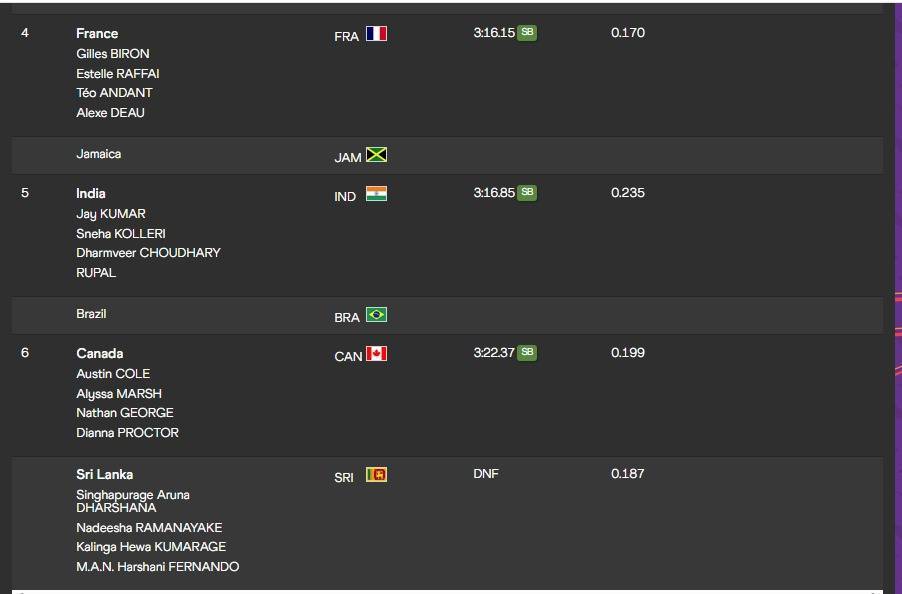
Task: Open athlete Gilles BIRON's profile
Action: click(x=113, y=53)
